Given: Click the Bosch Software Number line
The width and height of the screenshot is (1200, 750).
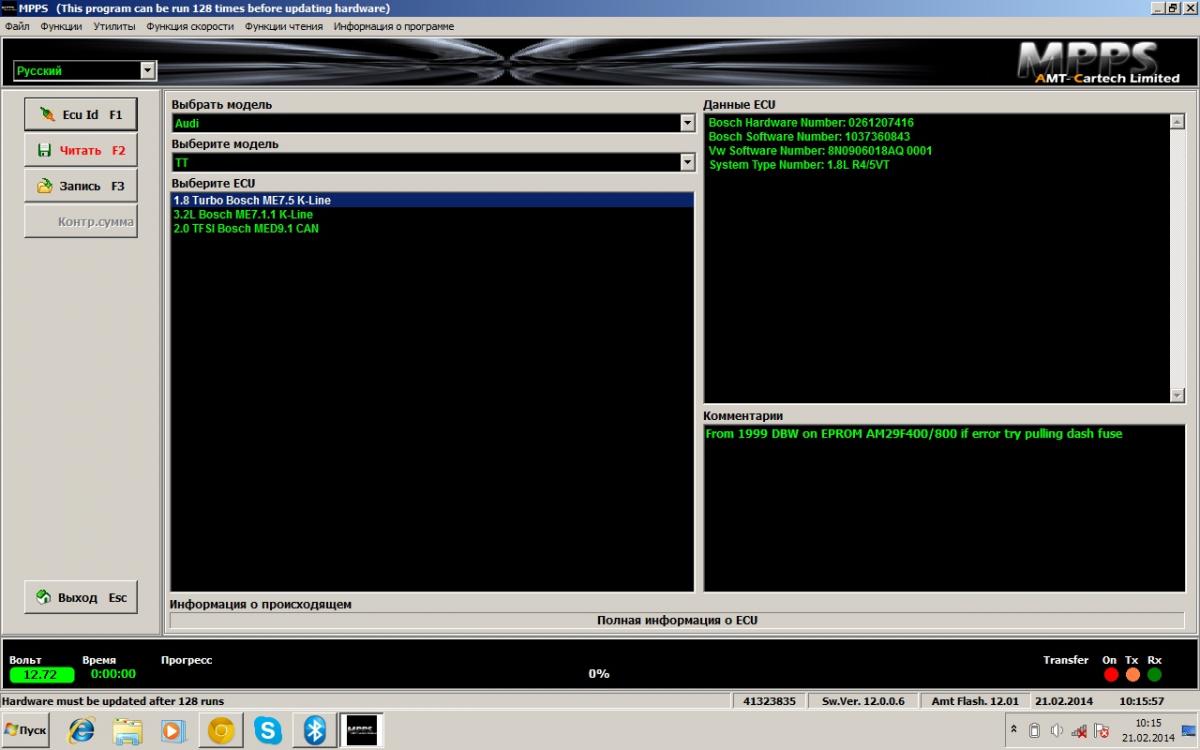Looking at the screenshot, I should (809, 137).
